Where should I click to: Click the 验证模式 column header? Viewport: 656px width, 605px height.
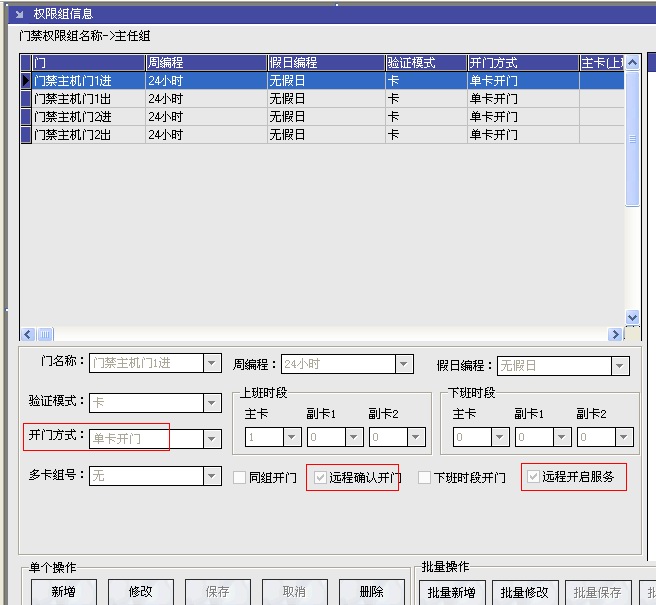pos(425,63)
